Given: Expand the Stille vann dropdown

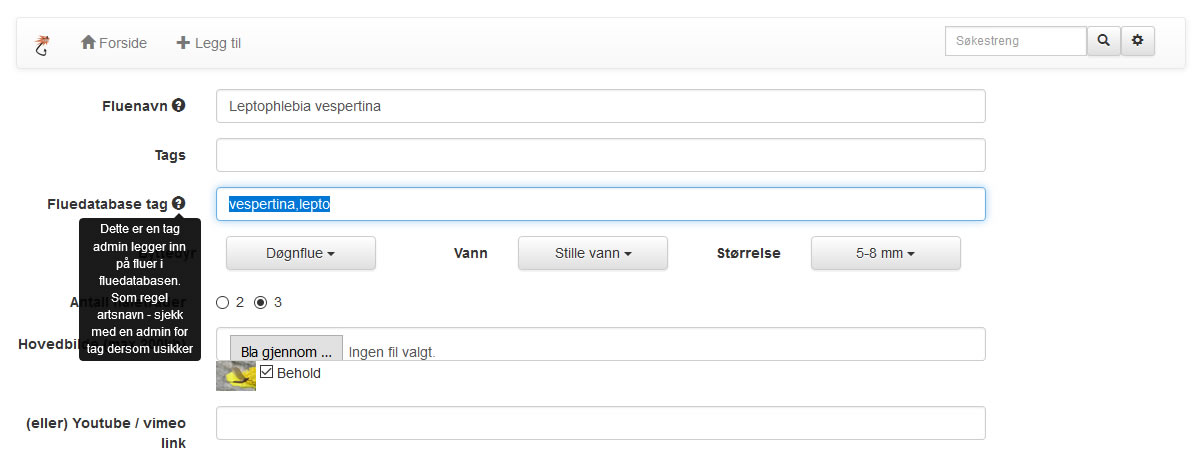Looking at the screenshot, I should [x=593, y=253].
